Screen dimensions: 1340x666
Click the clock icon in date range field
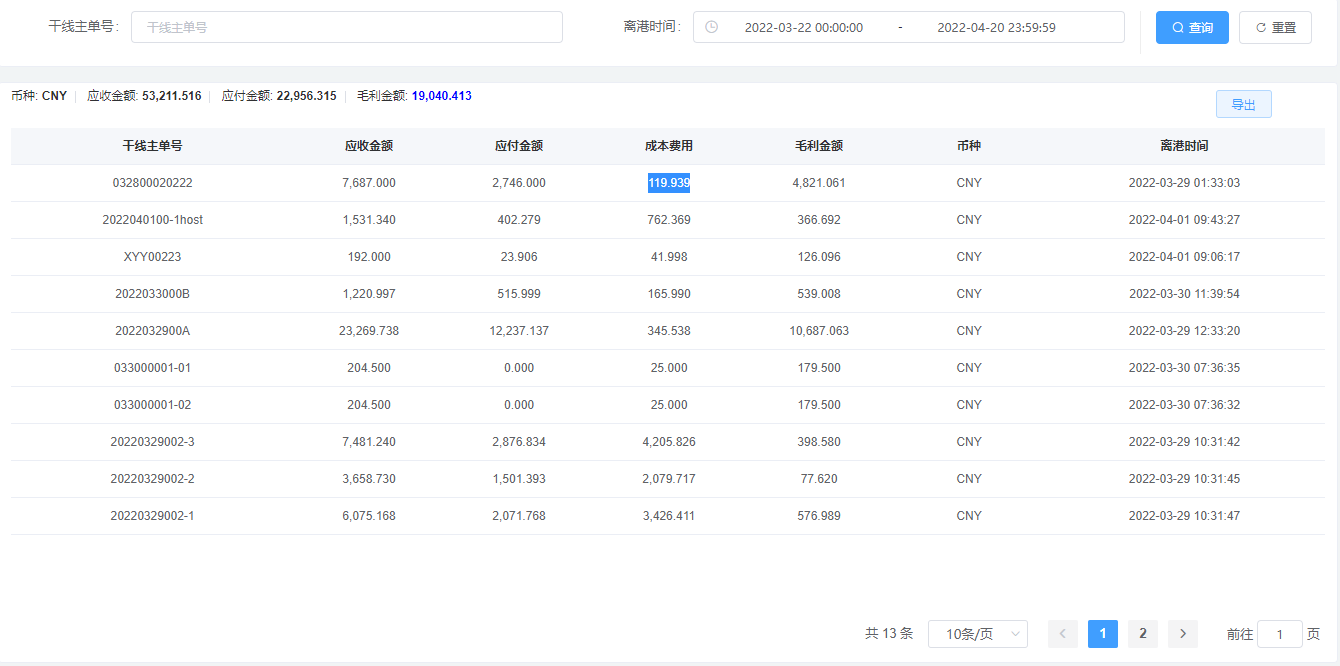point(711,27)
